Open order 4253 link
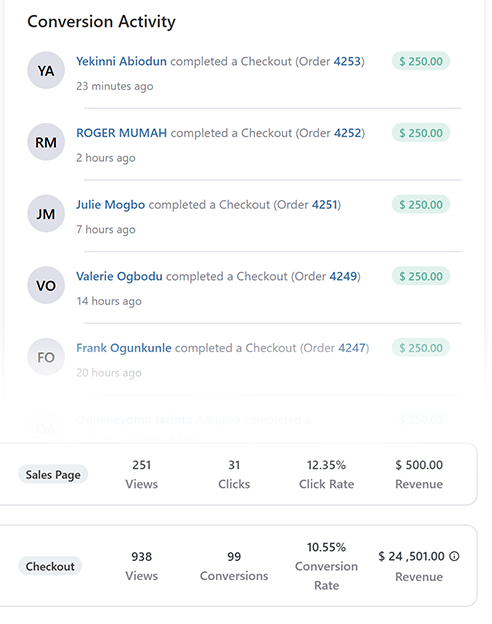This screenshot has height=624, width=492. pyautogui.click(x=347, y=61)
